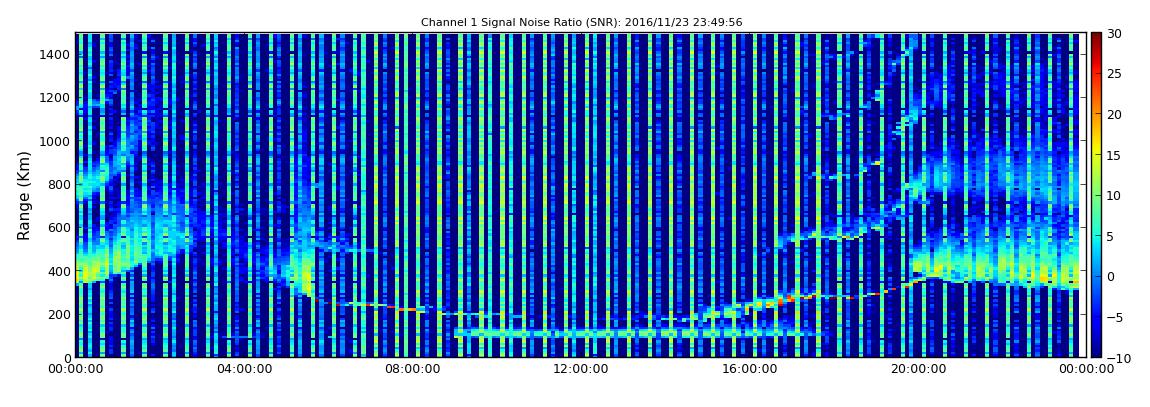Click the 600 range tick label
Screen dimensions: 1150x407
tap(59, 227)
